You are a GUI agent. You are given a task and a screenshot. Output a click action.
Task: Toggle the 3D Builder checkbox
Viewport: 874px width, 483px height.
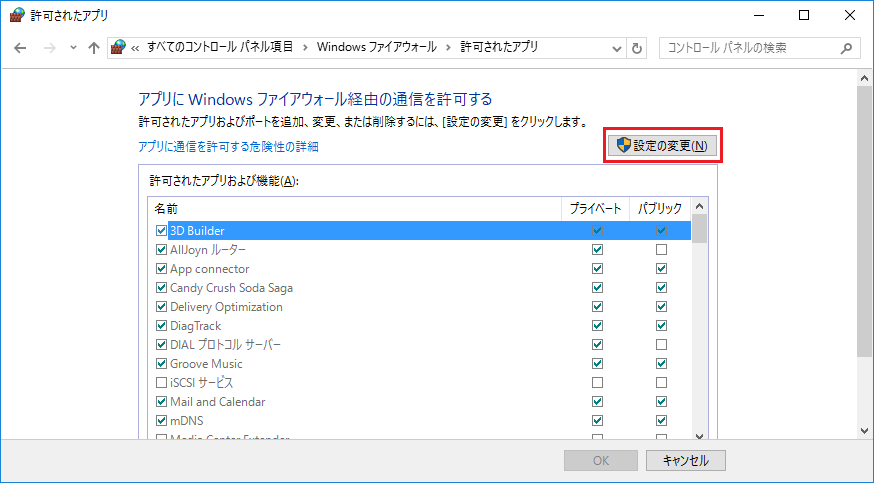click(x=161, y=230)
